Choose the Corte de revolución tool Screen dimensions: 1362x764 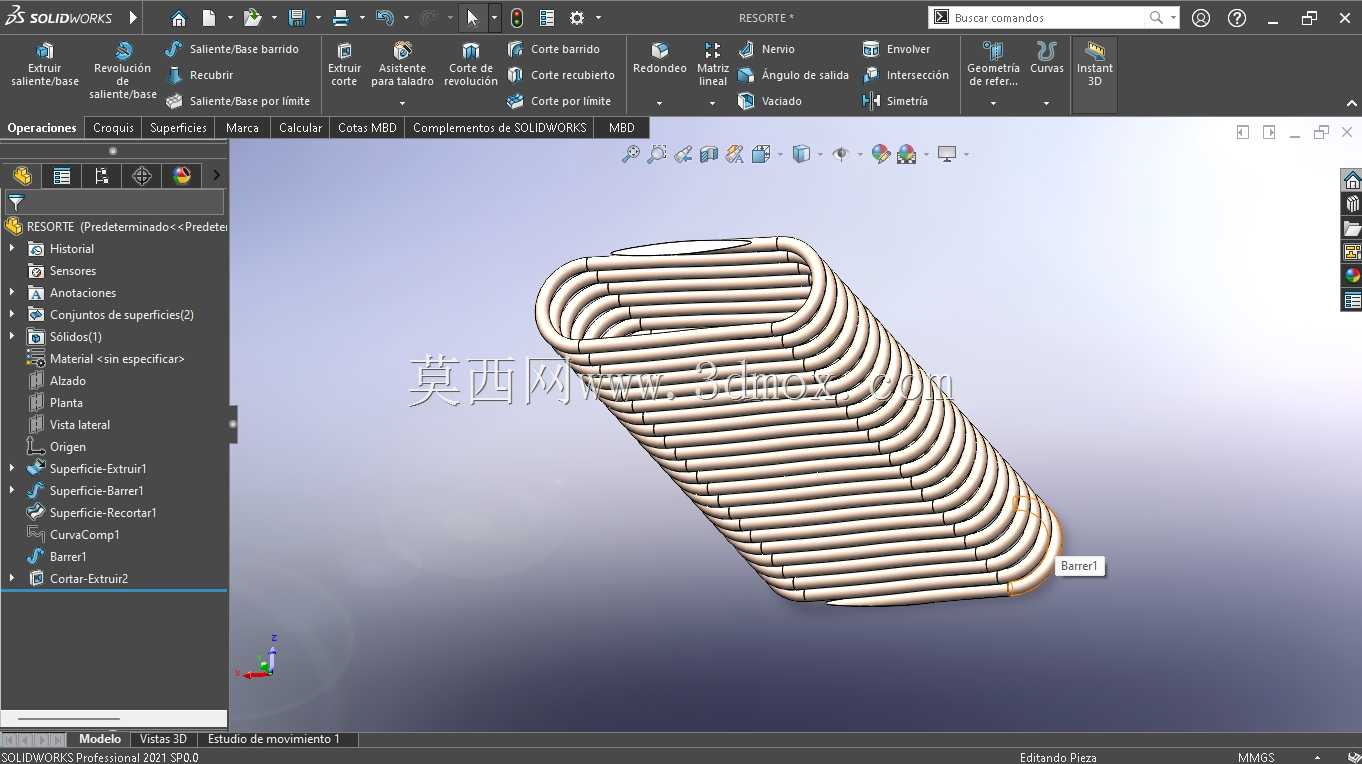coord(471,65)
